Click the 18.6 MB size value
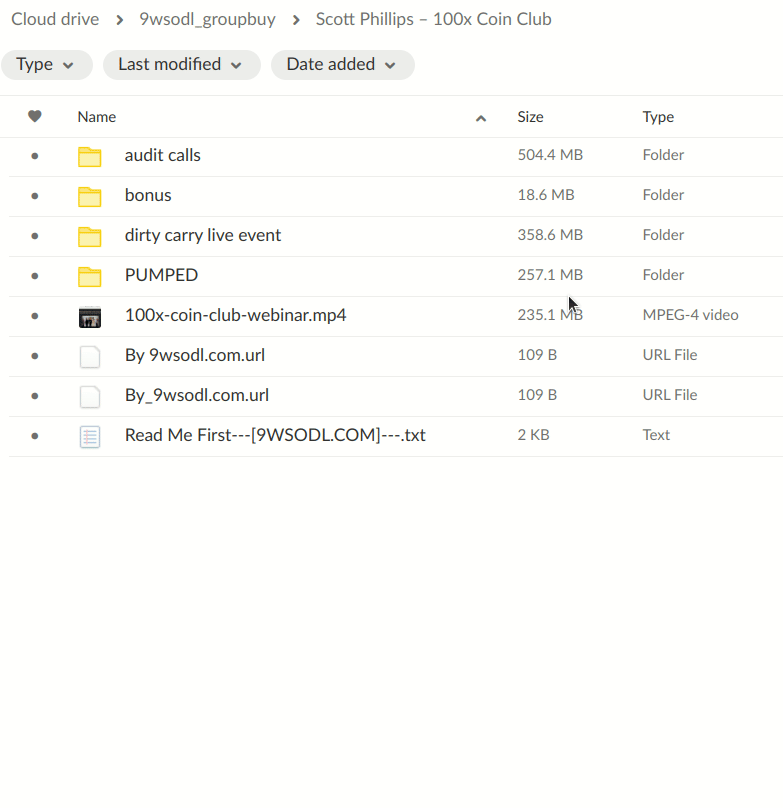 [x=546, y=195]
